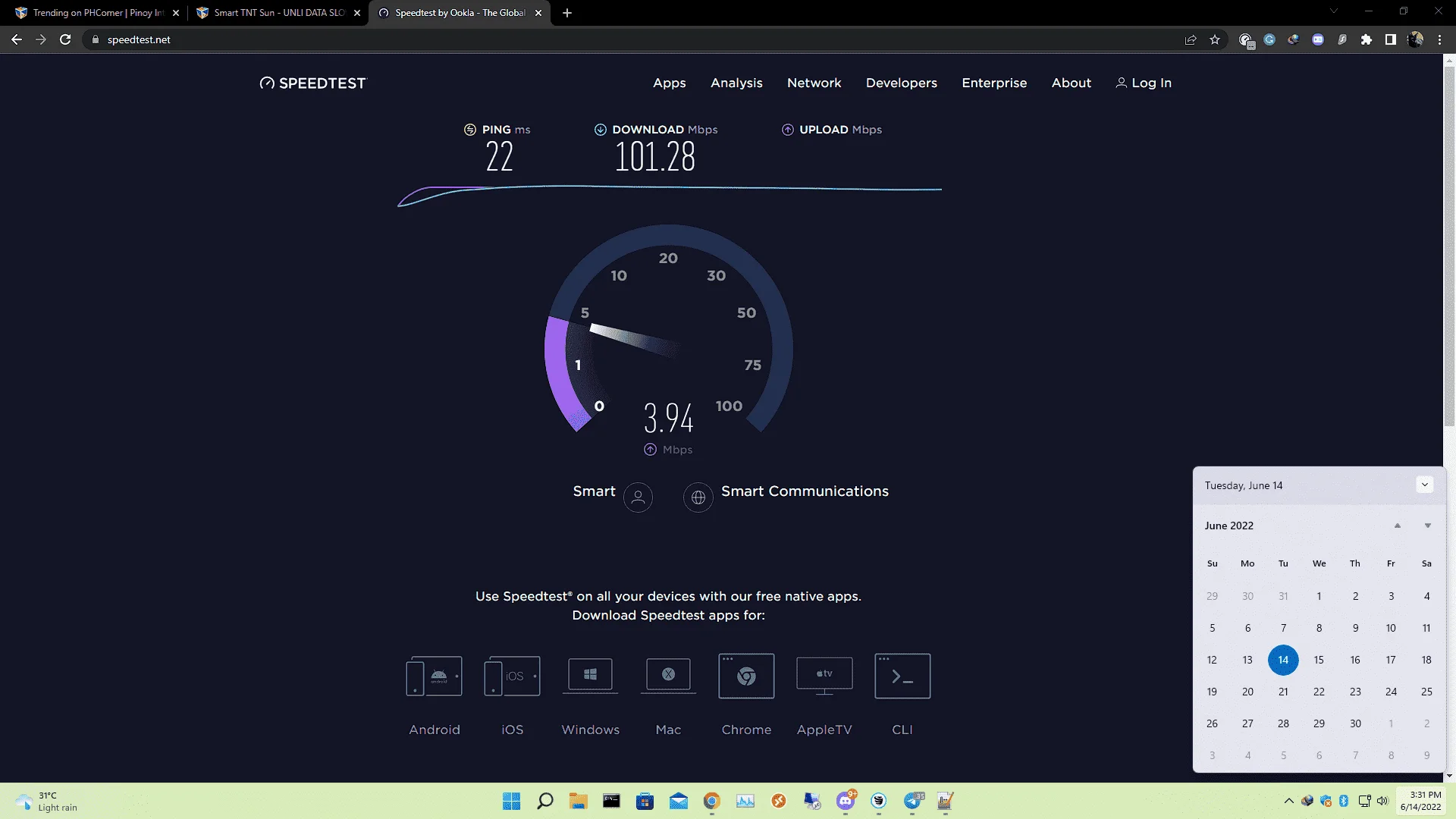The width and height of the screenshot is (1456, 819).
Task: Click the Speedtest logo in the header
Action: point(312,83)
